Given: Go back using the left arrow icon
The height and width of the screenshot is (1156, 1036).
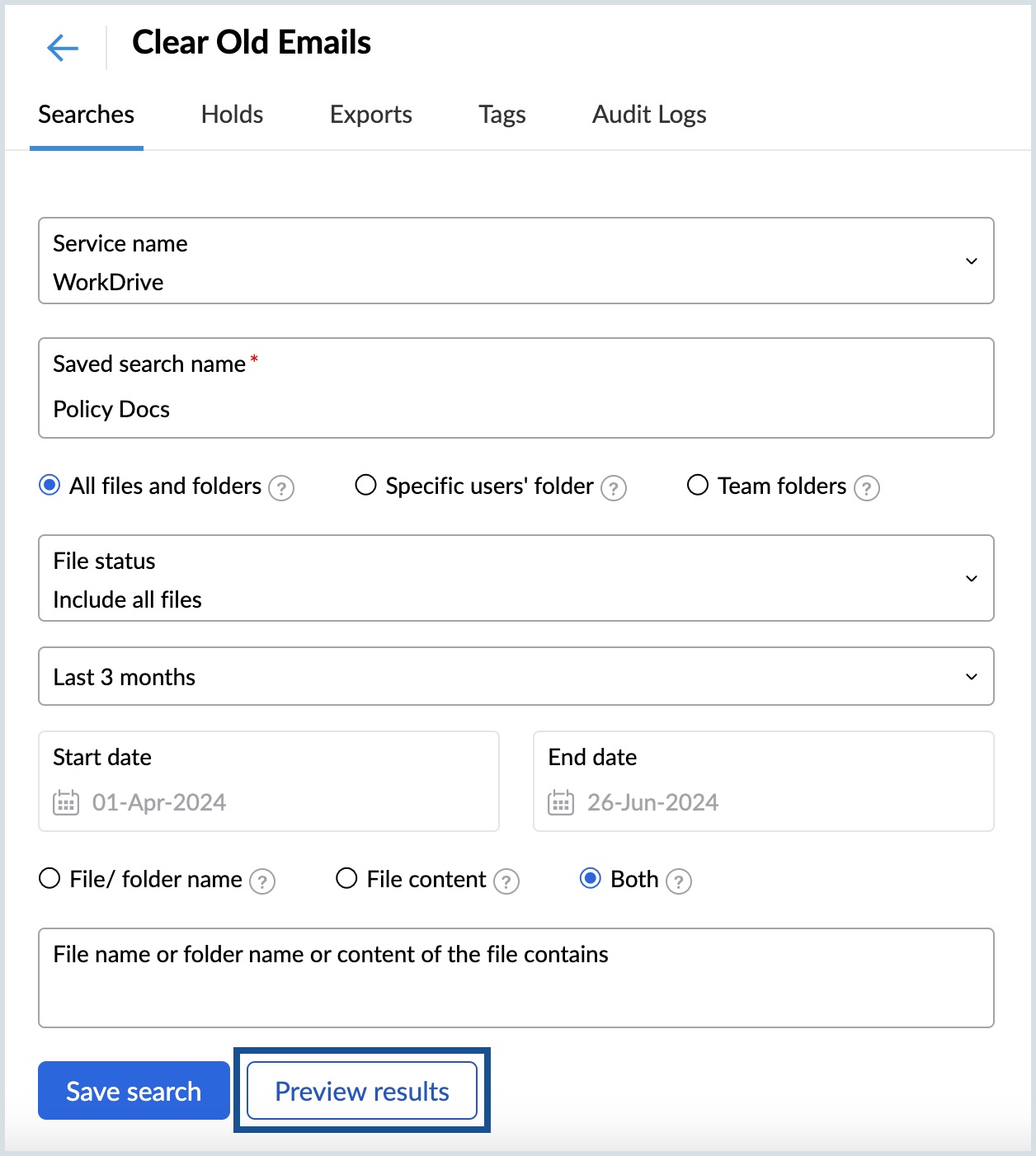Looking at the screenshot, I should click(63, 48).
